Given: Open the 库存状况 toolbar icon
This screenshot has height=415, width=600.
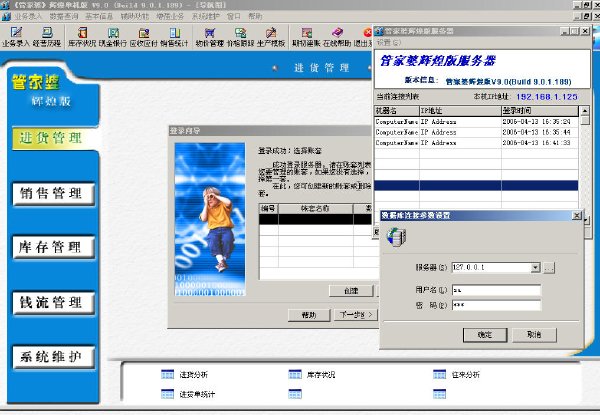Looking at the screenshot, I should pos(82,36).
